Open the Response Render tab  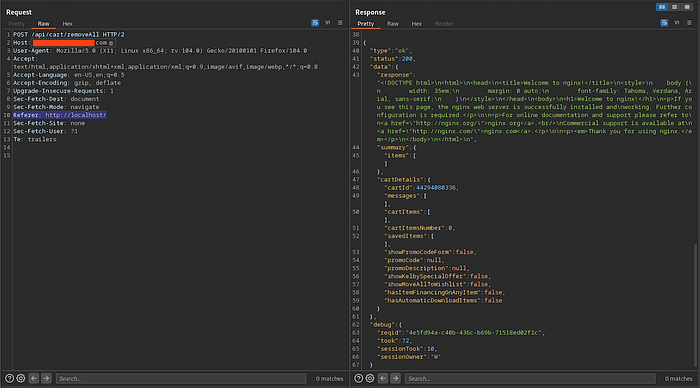click(444, 24)
